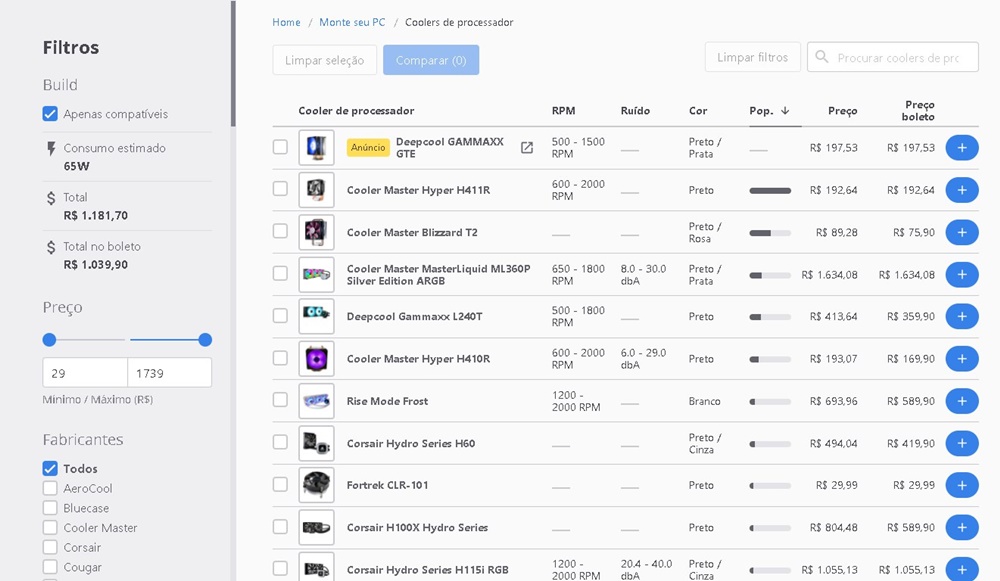Screen dimensions: 1000x581
Task: Sort by Cor column header
Action: tap(698, 110)
